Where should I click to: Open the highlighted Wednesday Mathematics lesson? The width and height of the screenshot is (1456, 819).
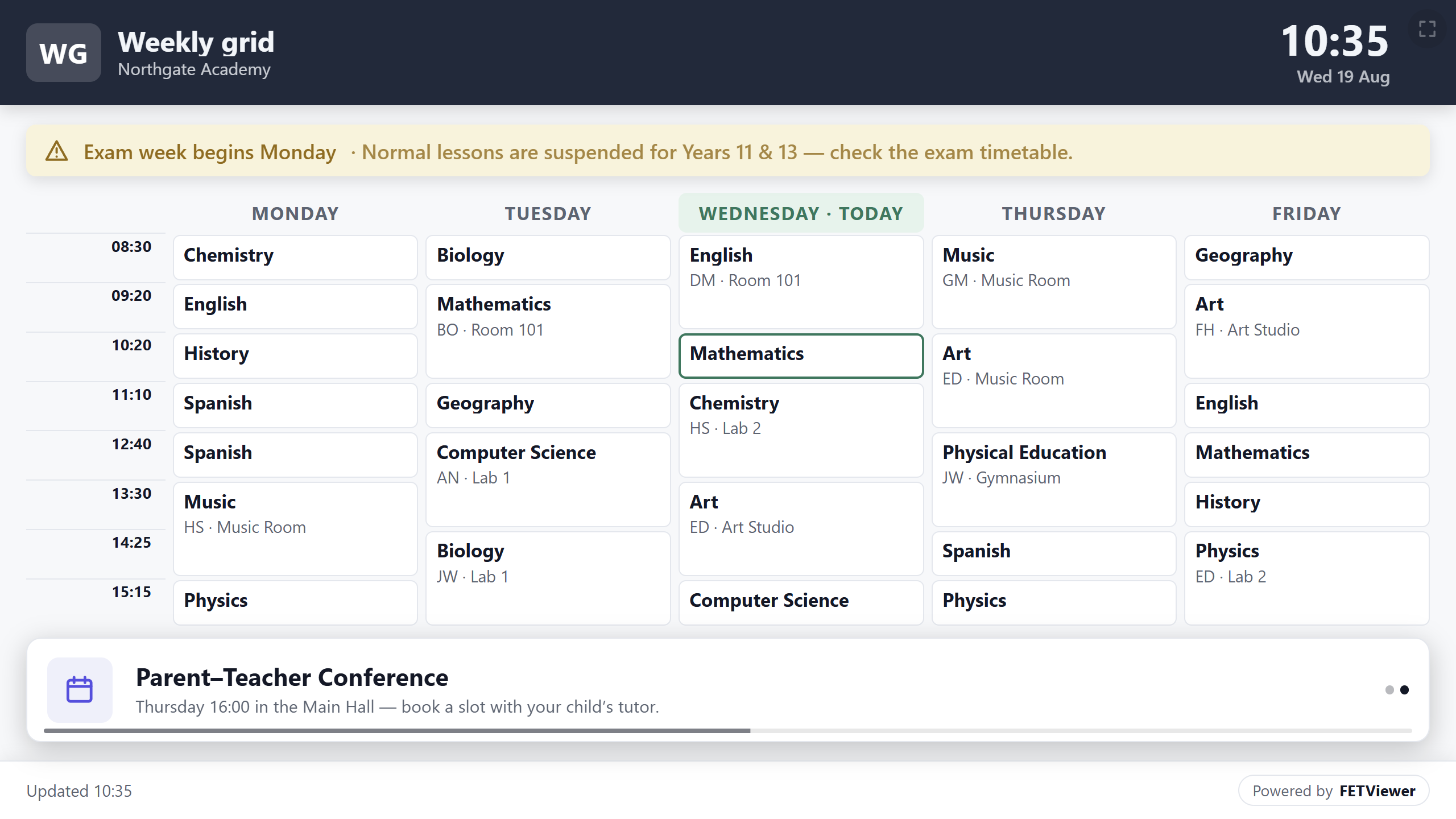801,356
